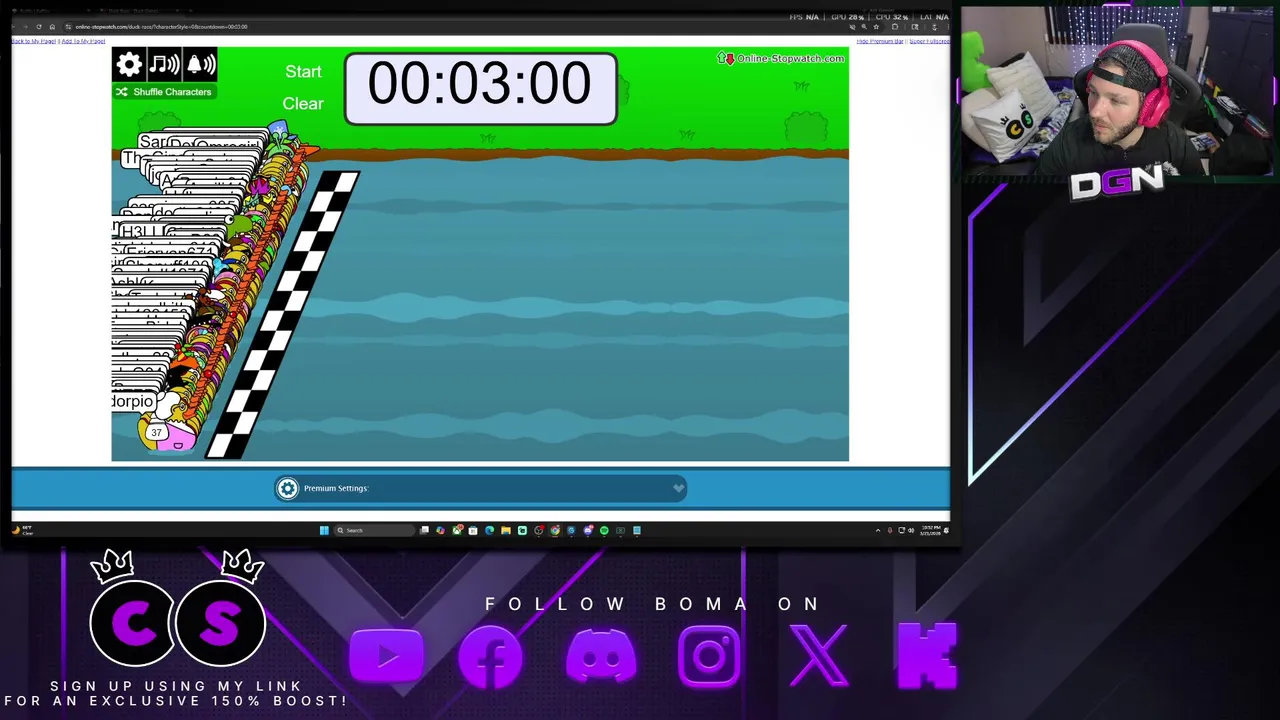Open File Explorer from the taskbar
Screen dimensions: 1280x720
pyautogui.click(x=506, y=530)
